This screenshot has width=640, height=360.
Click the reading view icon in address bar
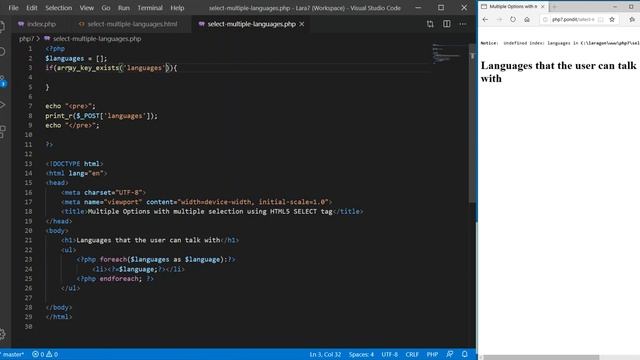pyautogui.click(x=600, y=19)
